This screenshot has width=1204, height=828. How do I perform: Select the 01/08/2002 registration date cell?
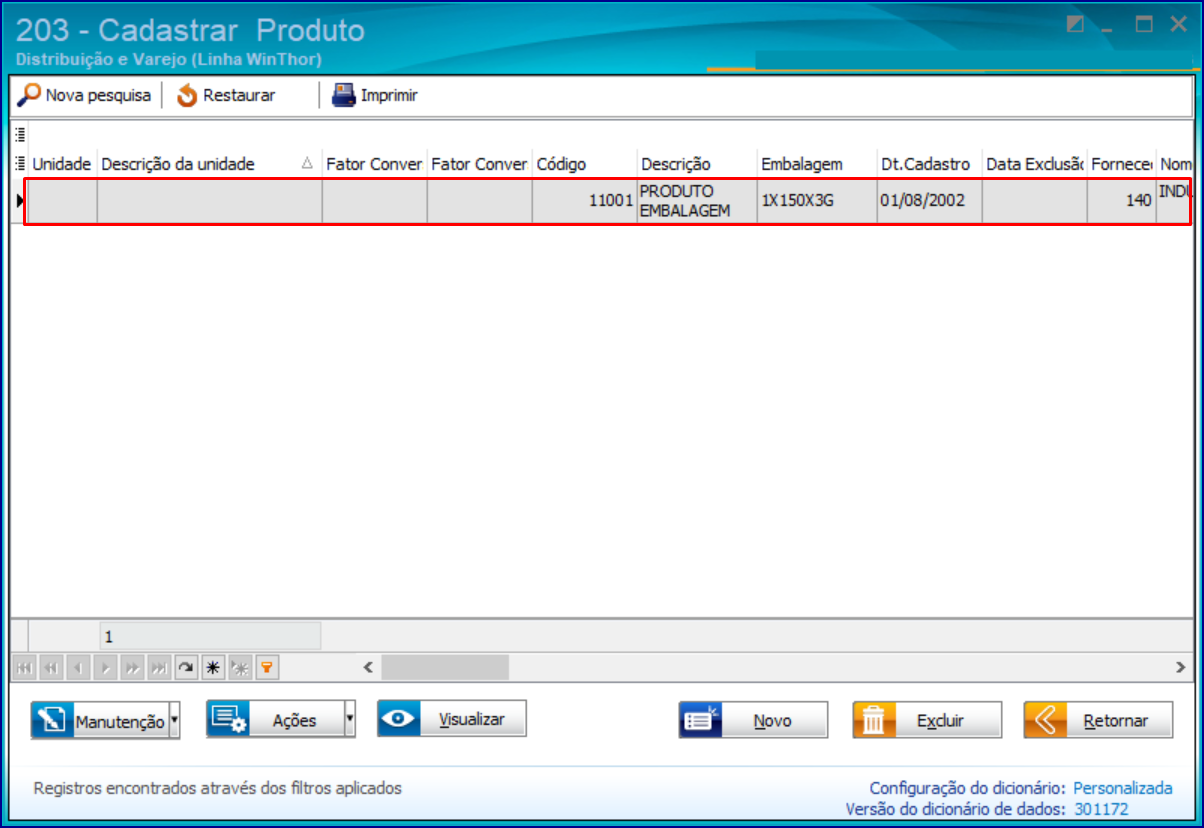[x=929, y=201]
